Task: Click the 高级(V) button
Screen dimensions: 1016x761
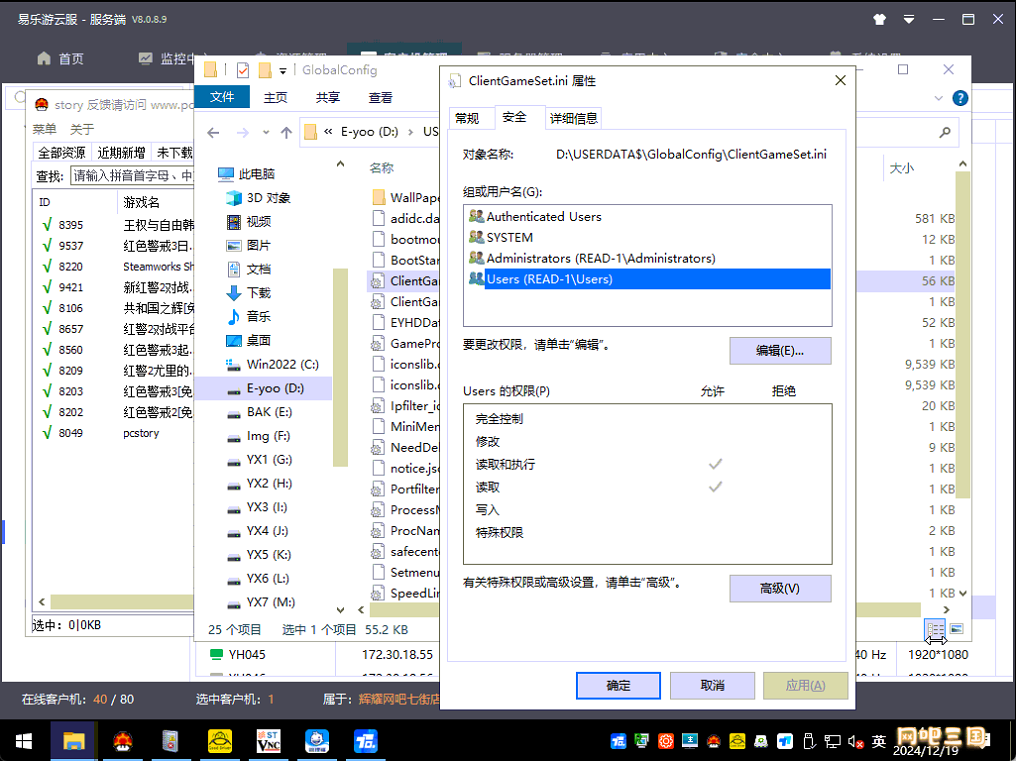Action: [x=780, y=589]
